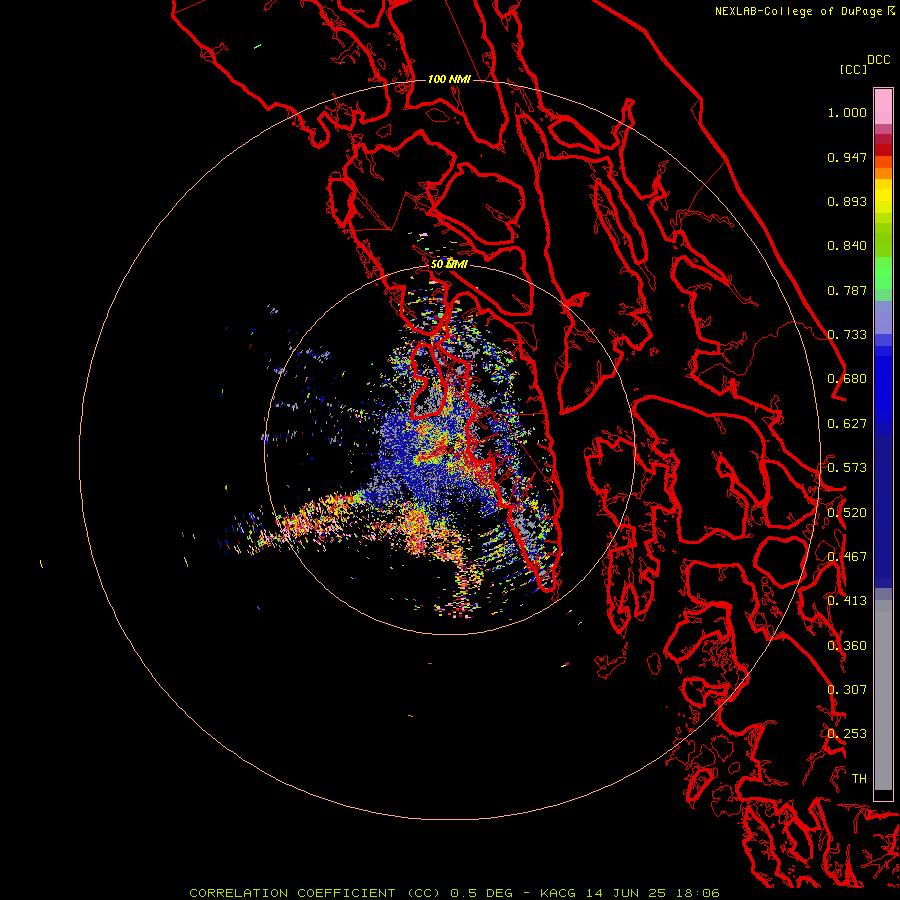
Task: Click the TH threshold label on scale
Action: [x=859, y=779]
